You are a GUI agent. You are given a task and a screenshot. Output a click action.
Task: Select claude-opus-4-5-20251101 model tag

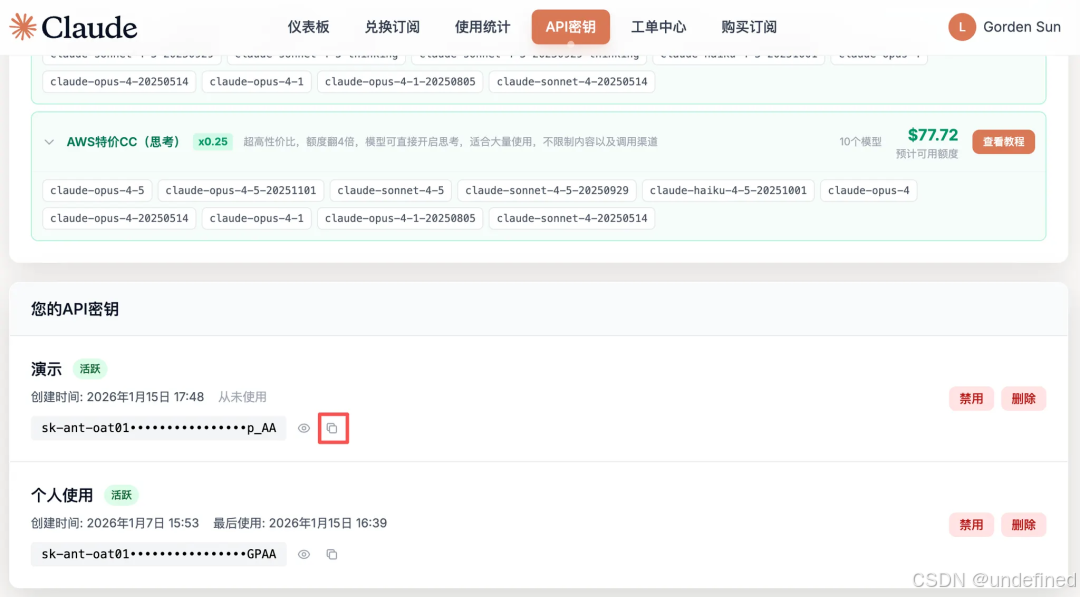[x=240, y=190]
